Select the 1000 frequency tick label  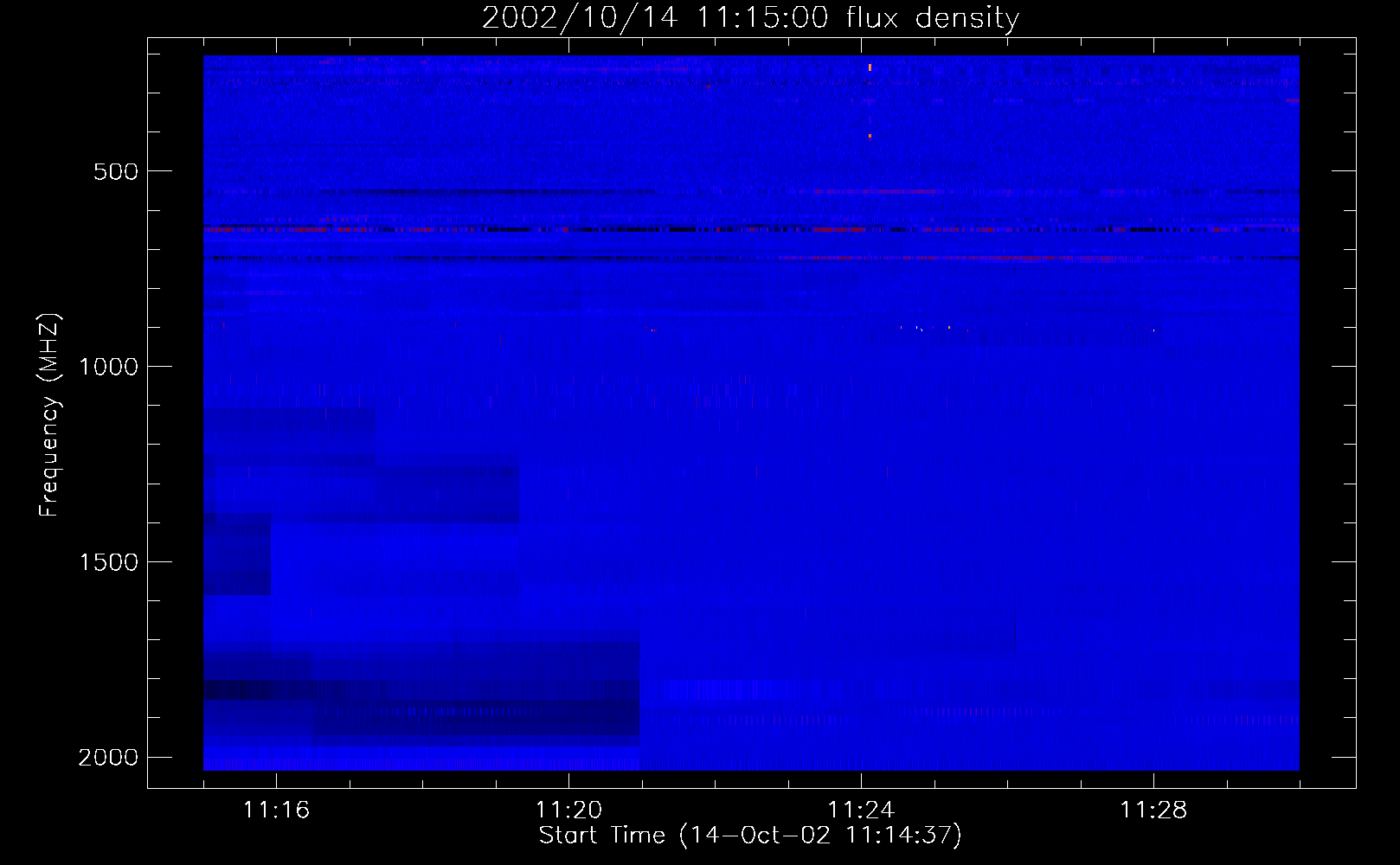[109, 367]
